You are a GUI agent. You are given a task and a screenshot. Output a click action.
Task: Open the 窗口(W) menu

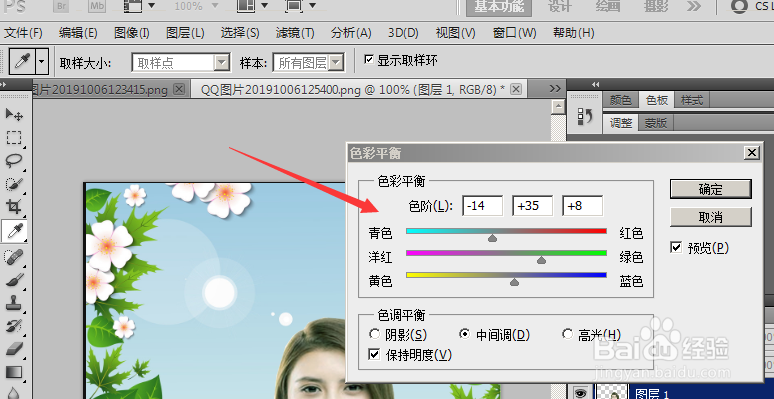tap(514, 33)
